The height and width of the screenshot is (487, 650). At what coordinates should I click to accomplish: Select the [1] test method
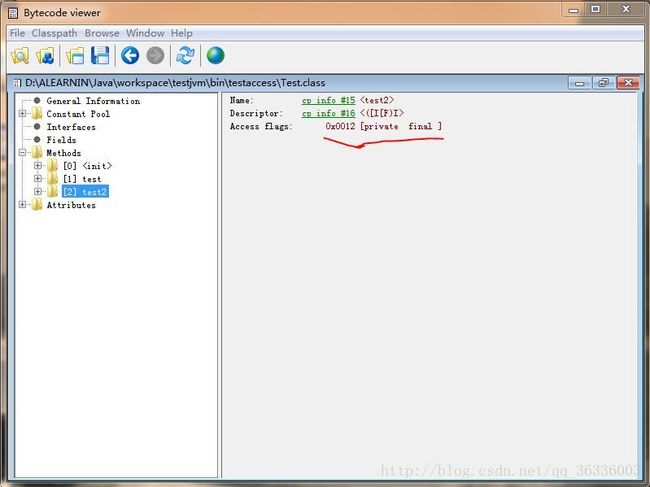click(x=82, y=179)
